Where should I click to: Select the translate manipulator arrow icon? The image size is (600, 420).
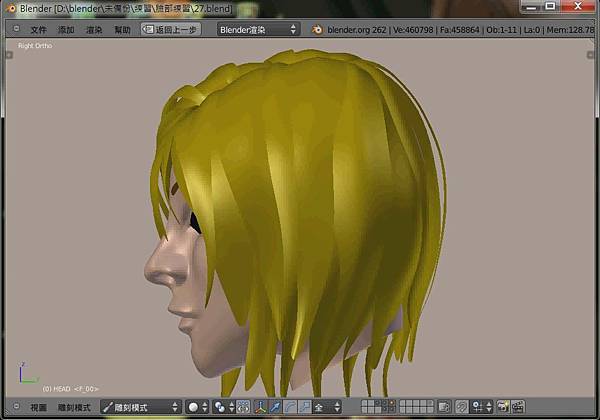276,407
